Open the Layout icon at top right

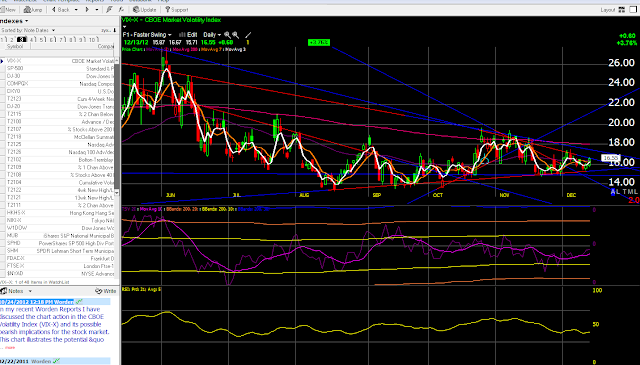(622, 10)
